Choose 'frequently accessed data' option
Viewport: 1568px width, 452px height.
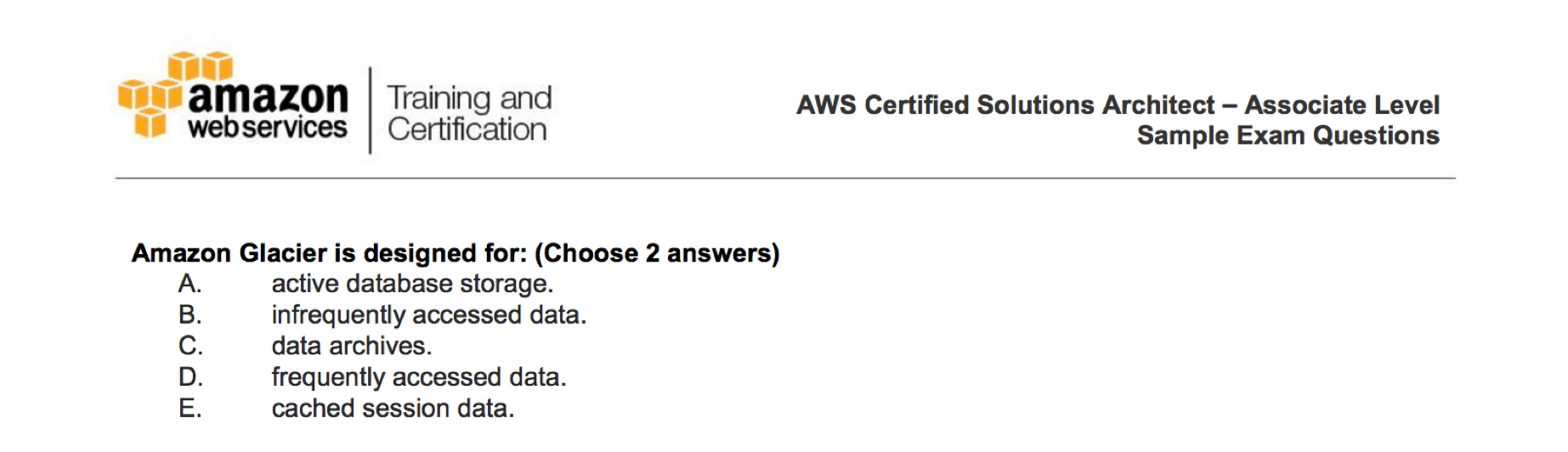pyautogui.click(x=419, y=377)
